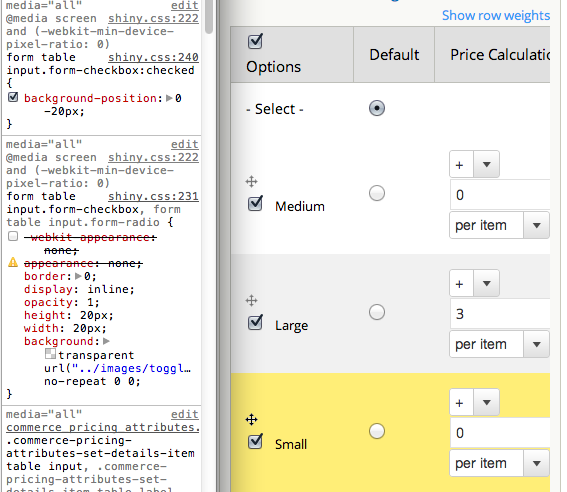567x492 pixels.
Task: Click the styles panel vertical scrollbar
Action: coord(209,16)
